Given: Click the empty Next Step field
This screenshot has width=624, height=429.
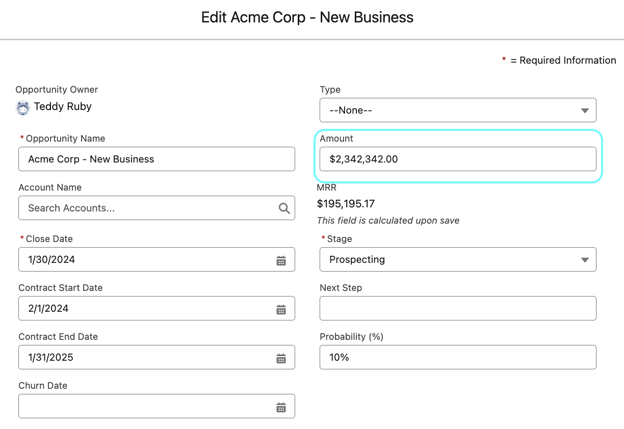Looking at the screenshot, I should (458, 308).
